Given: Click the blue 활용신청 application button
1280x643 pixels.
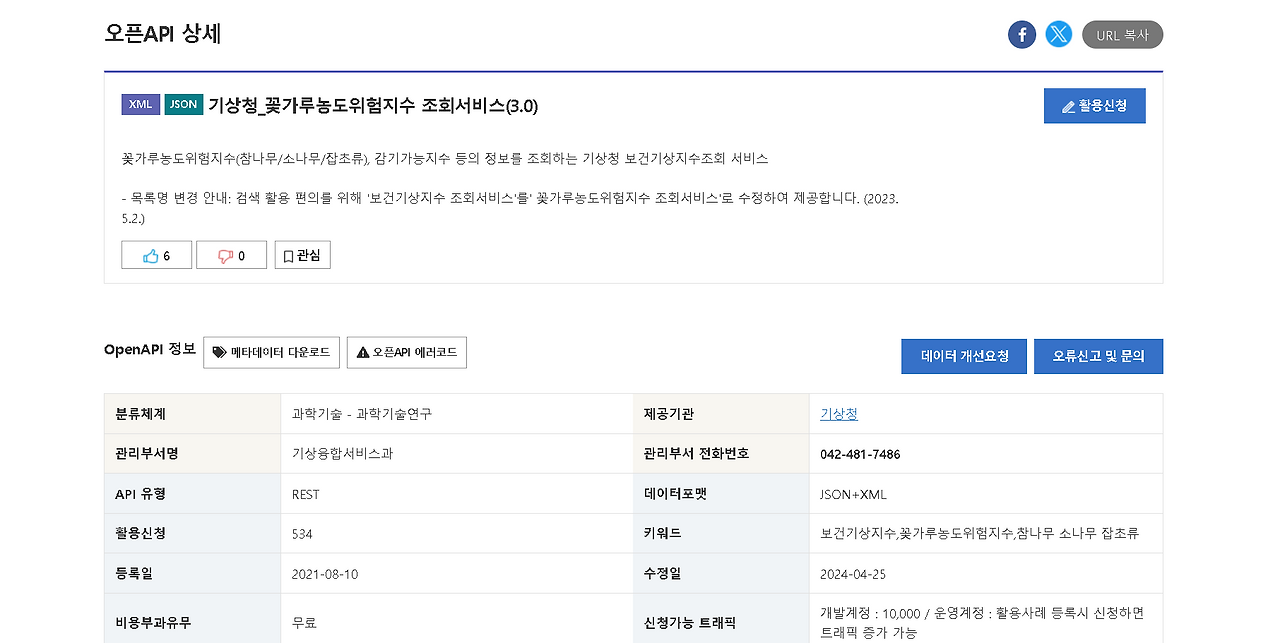Looking at the screenshot, I should [1094, 105].
